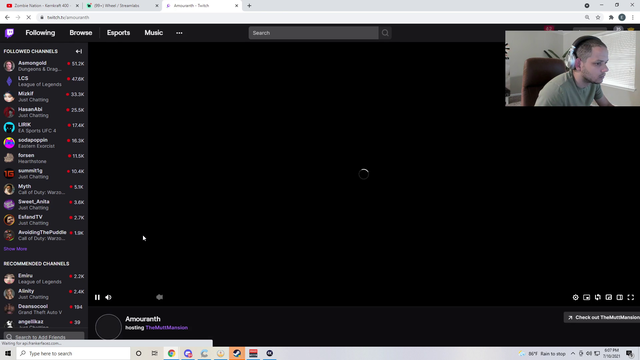Click Amouranth's profile avatar circle
640x360 pixels.
pos(108,327)
